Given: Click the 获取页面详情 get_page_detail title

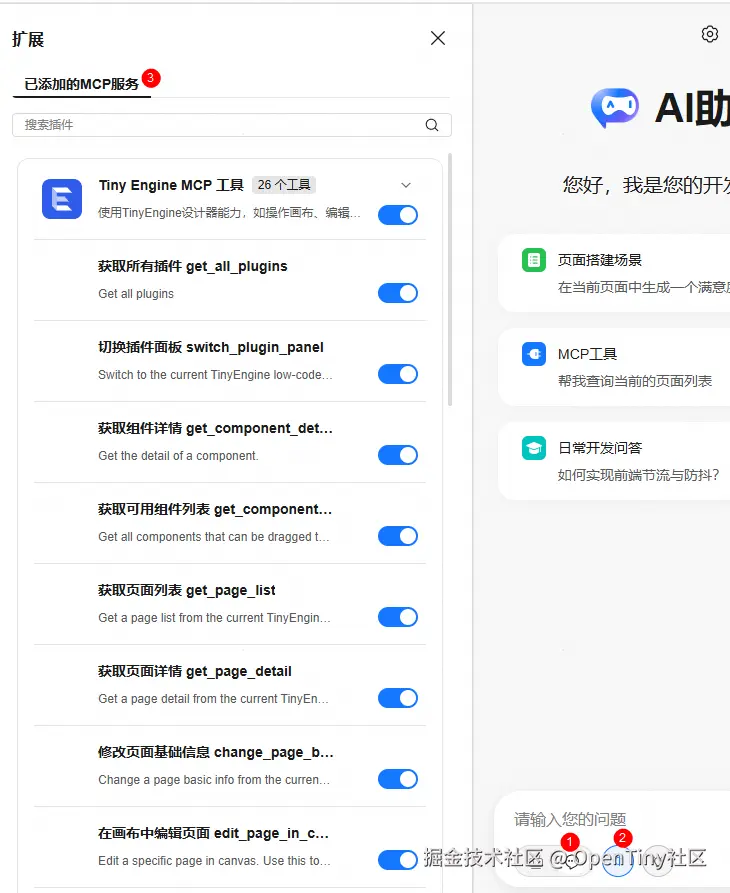Looking at the screenshot, I should (x=195, y=671).
